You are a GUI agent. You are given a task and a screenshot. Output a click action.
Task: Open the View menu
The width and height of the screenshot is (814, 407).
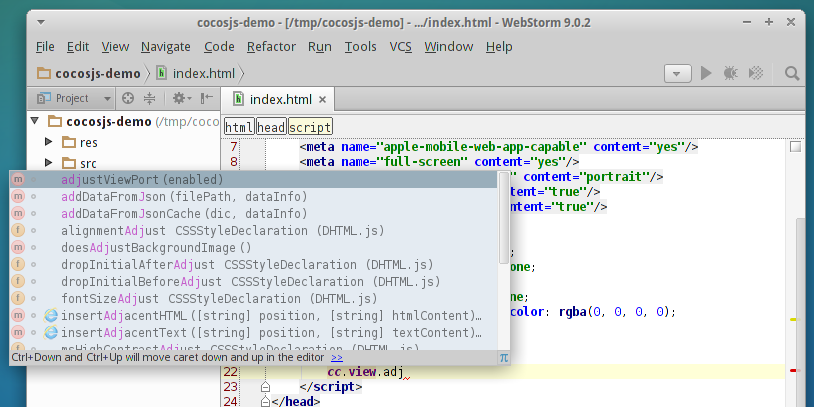[x=115, y=47]
